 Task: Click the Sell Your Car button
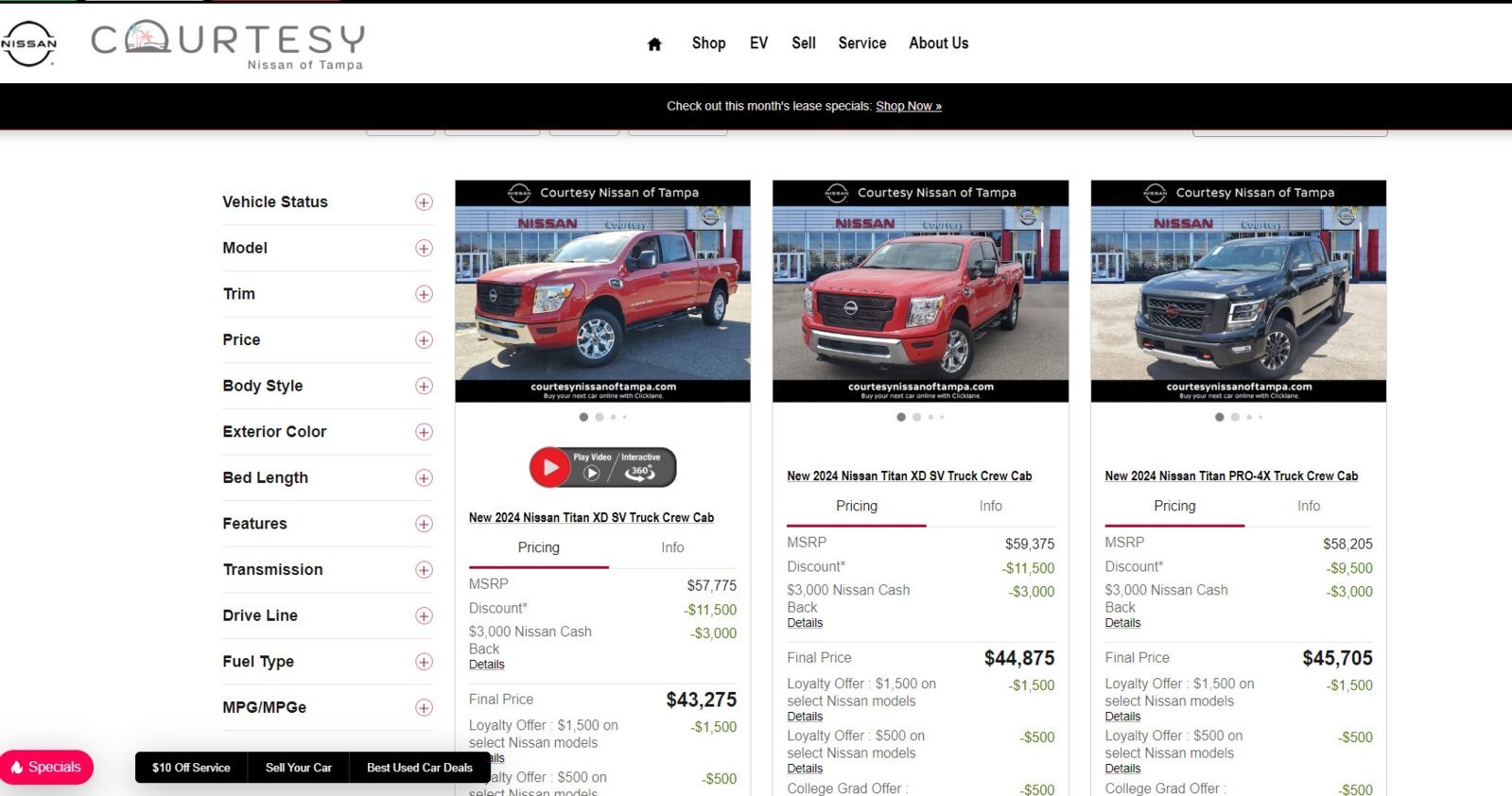tap(299, 768)
